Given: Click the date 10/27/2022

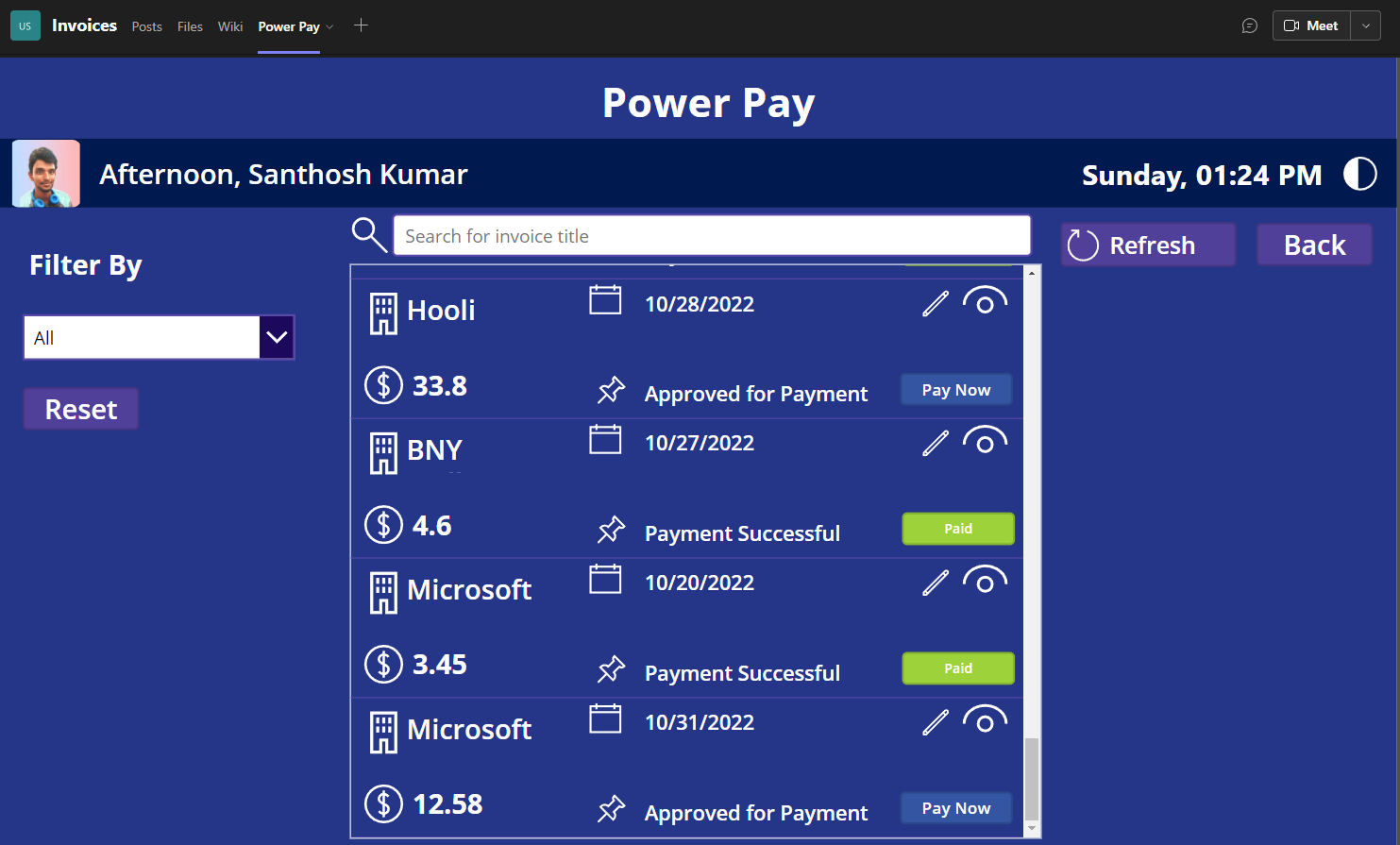Looking at the screenshot, I should (x=700, y=443).
